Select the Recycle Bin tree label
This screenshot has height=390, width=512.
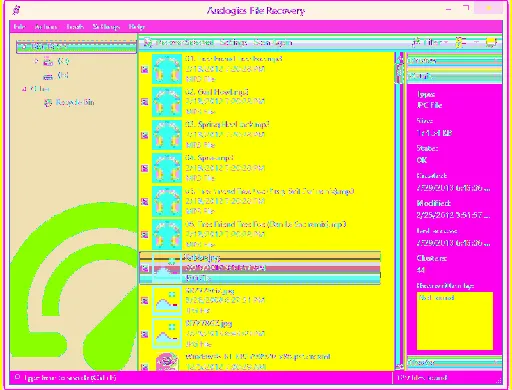point(75,102)
